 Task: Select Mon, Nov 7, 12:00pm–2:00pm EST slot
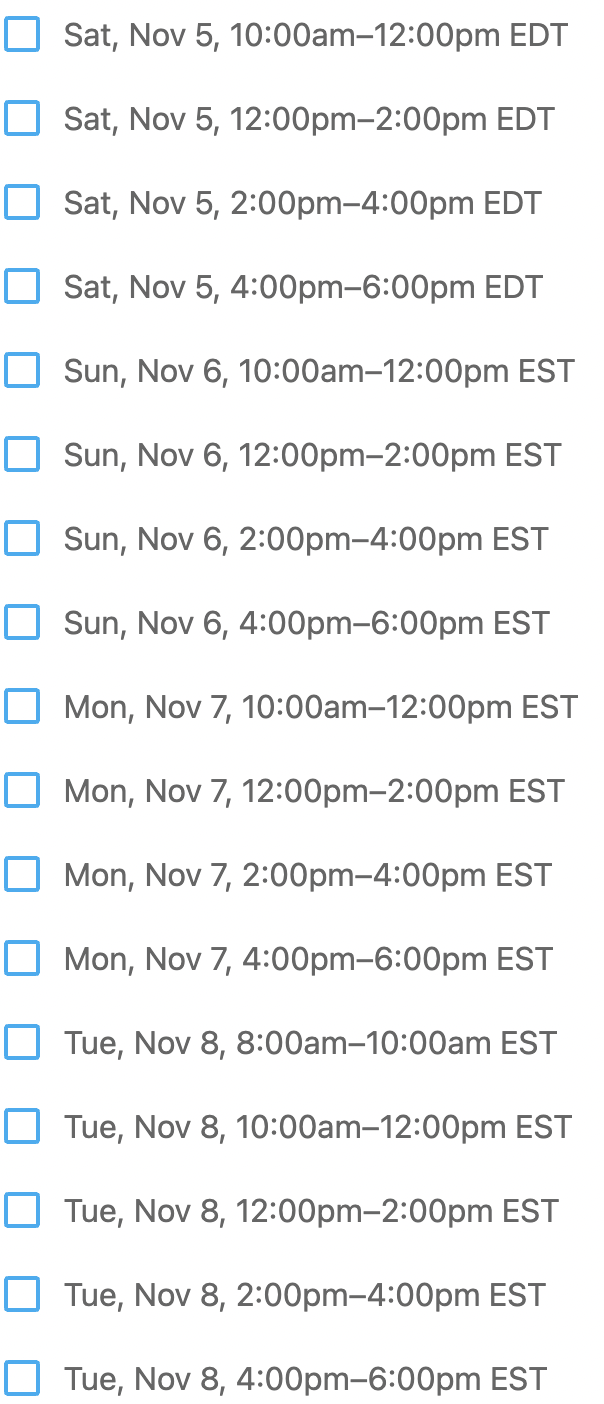22,791
